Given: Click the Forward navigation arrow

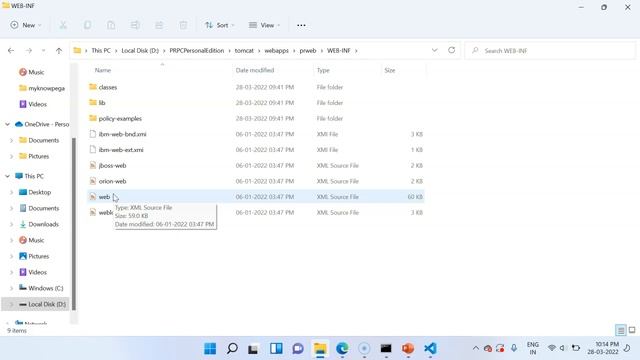Looking at the screenshot, I should 29,51.
